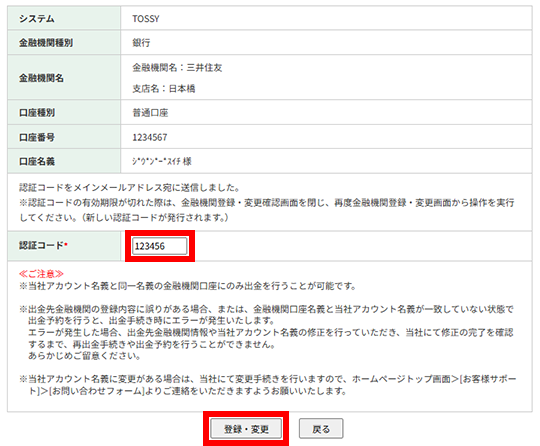Select 金融機関名：三井住友 text
This screenshot has width=540, height=446.
tap(177, 68)
